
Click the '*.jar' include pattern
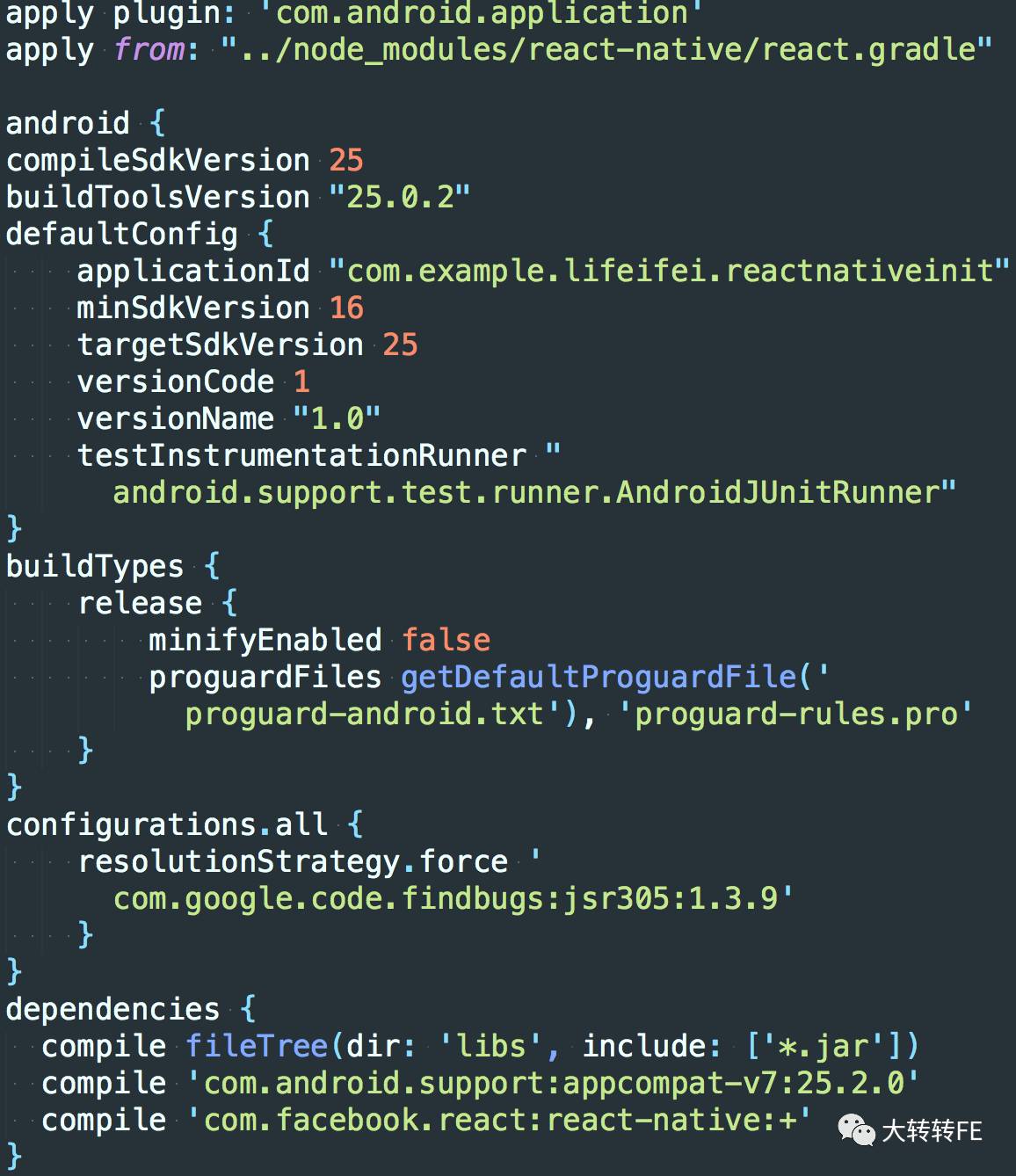(x=824, y=1047)
